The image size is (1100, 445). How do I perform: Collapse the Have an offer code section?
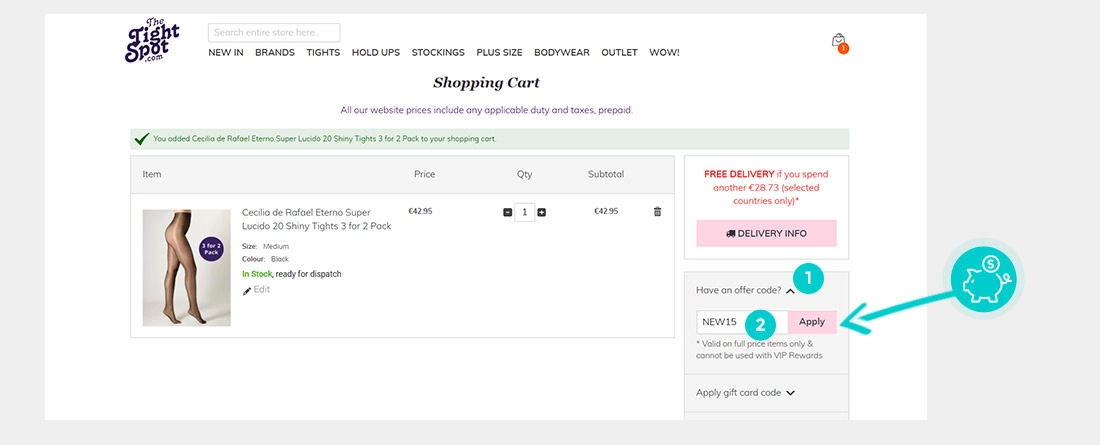(745, 290)
